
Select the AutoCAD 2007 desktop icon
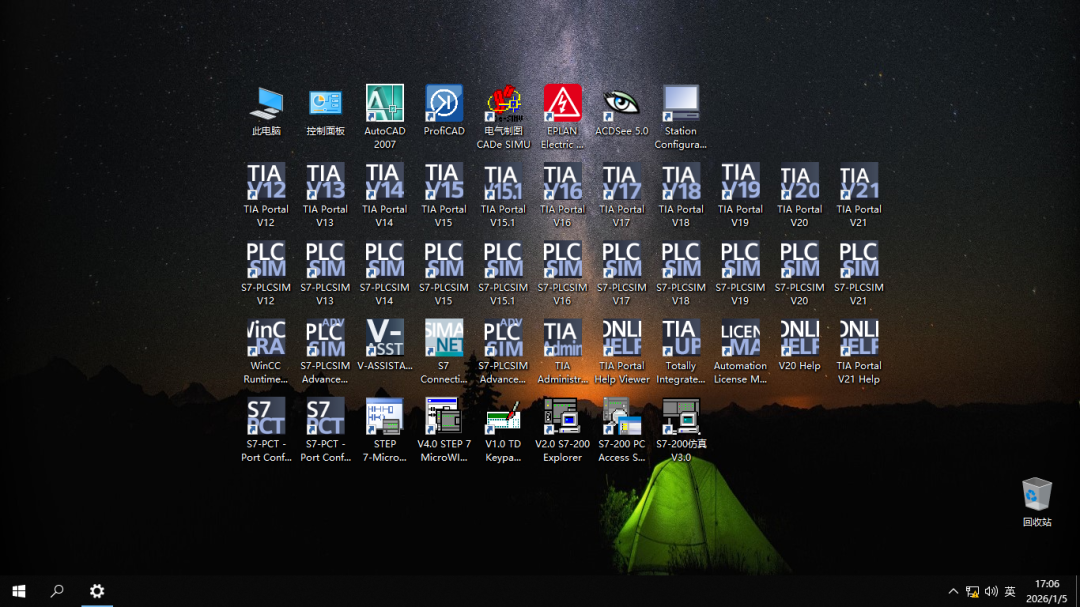385,104
